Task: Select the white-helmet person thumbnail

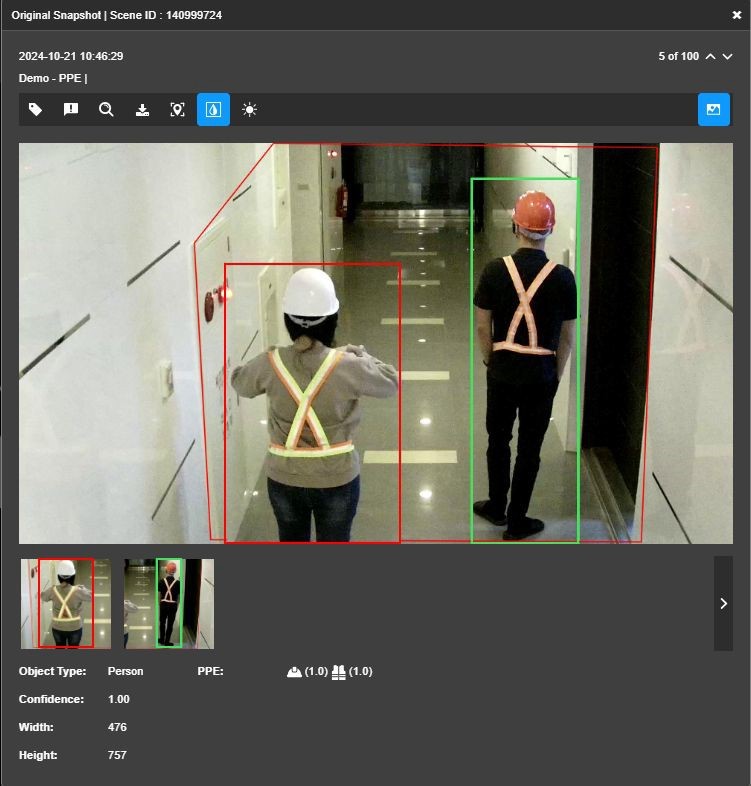Action: pyautogui.click(x=66, y=604)
